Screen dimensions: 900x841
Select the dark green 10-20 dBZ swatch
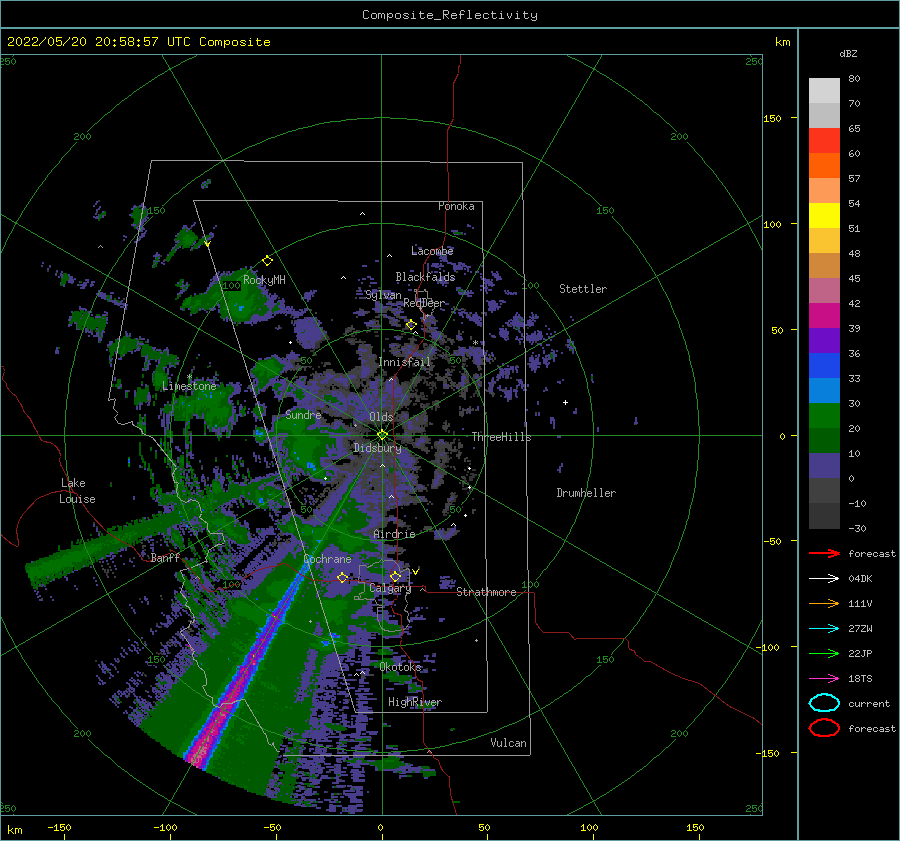[x=824, y=441]
